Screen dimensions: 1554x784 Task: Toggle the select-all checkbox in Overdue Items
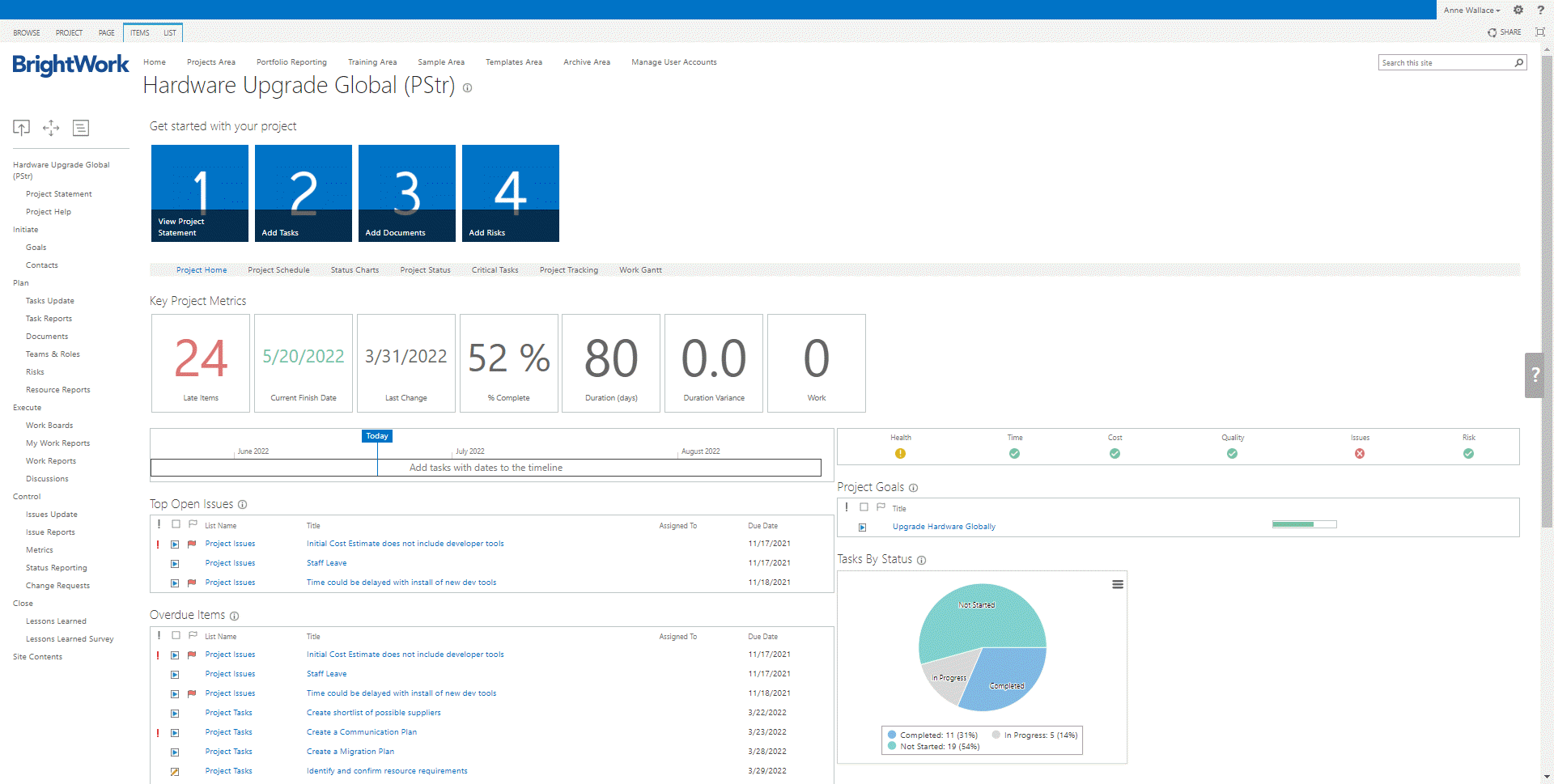pyautogui.click(x=176, y=636)
